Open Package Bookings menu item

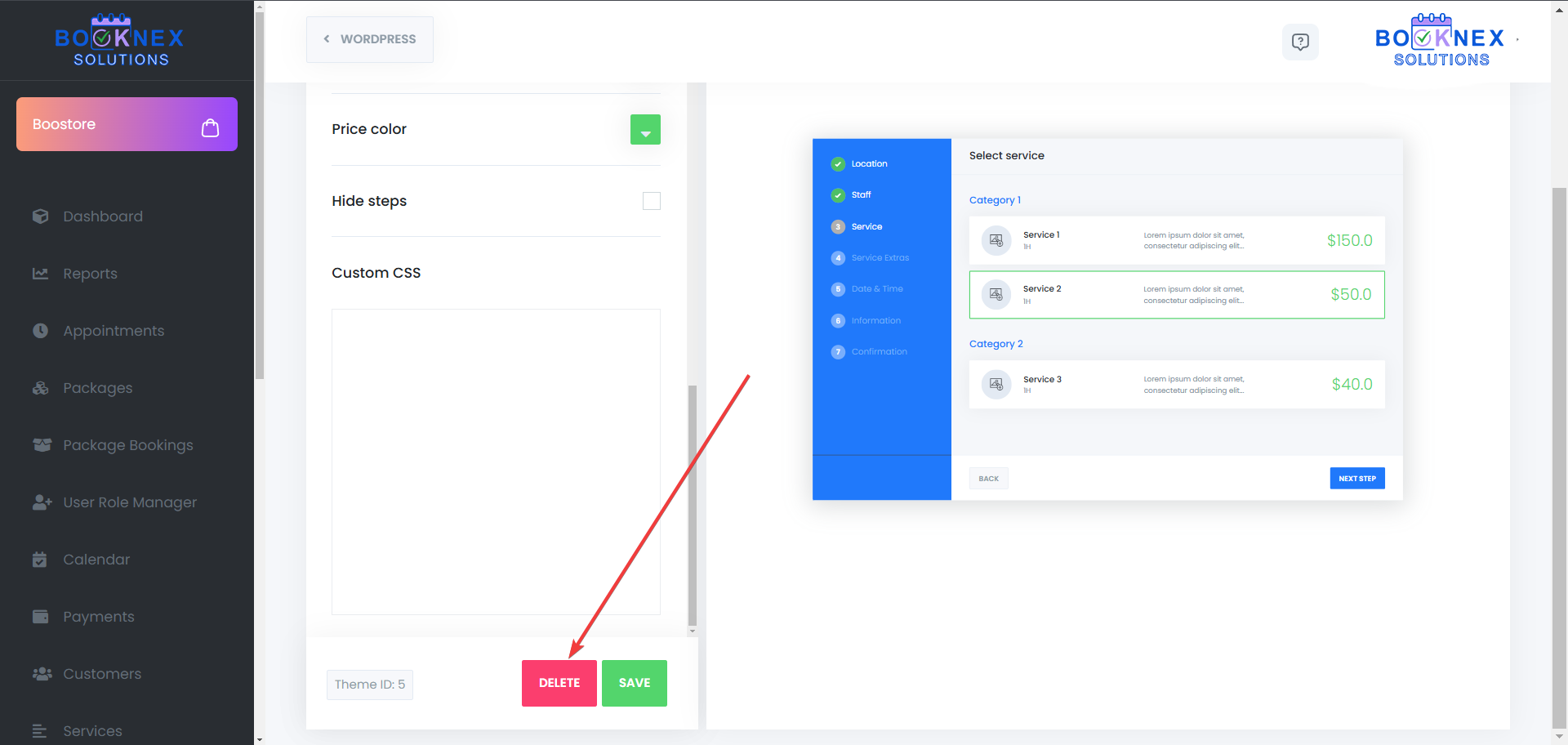coord(128,445)
